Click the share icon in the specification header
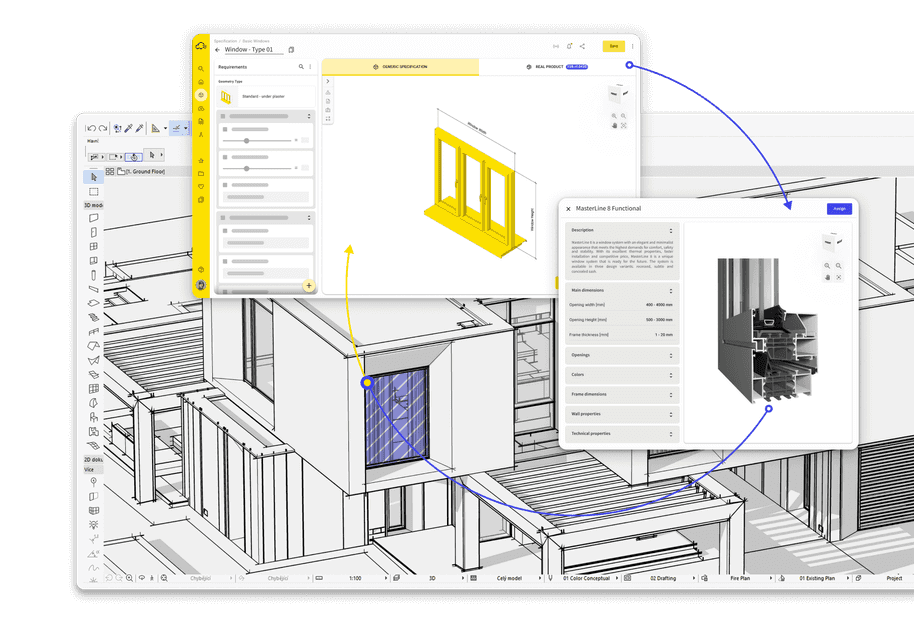The height and width of the screenshot is (641, 914). point(582,46)
